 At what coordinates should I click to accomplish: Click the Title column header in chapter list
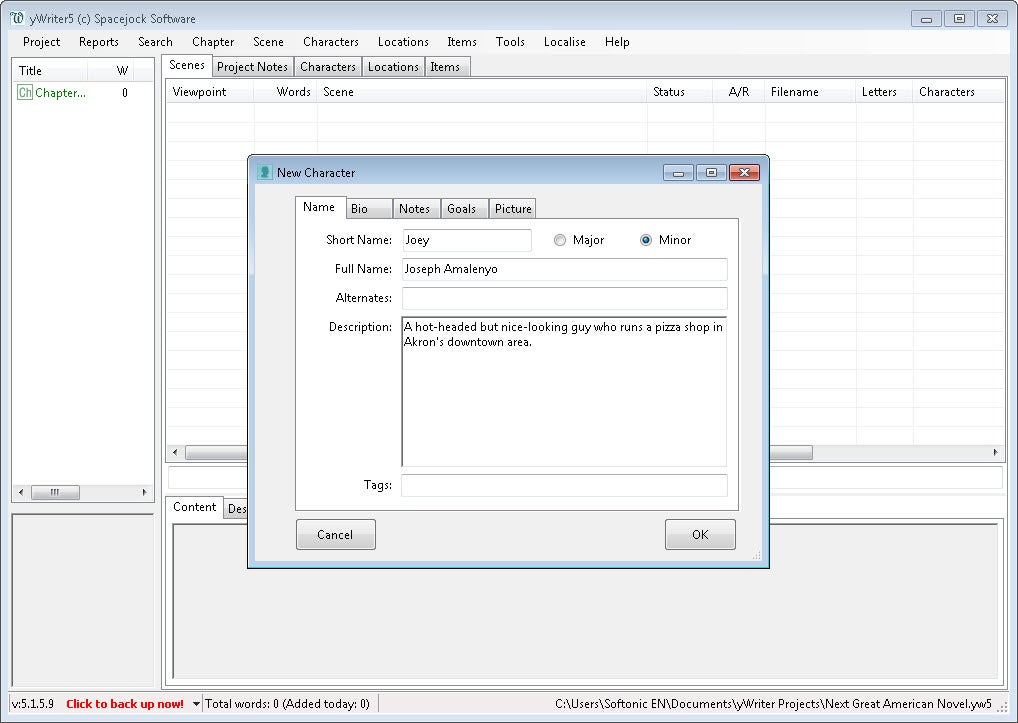51,71
